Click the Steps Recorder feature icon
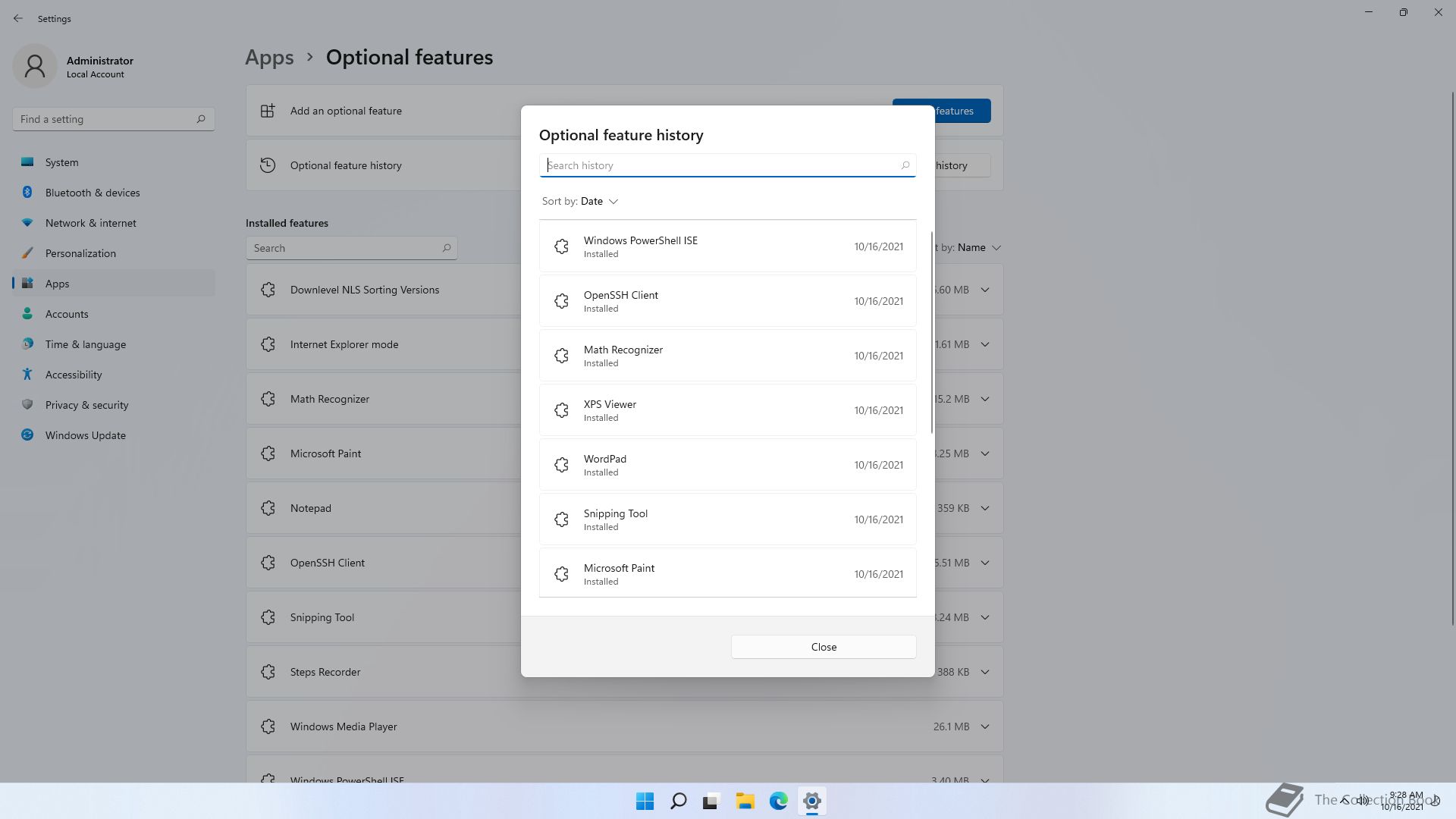The width and height of the screenshot is (1456, 819). pyautogui.click(x=268, y=672)
